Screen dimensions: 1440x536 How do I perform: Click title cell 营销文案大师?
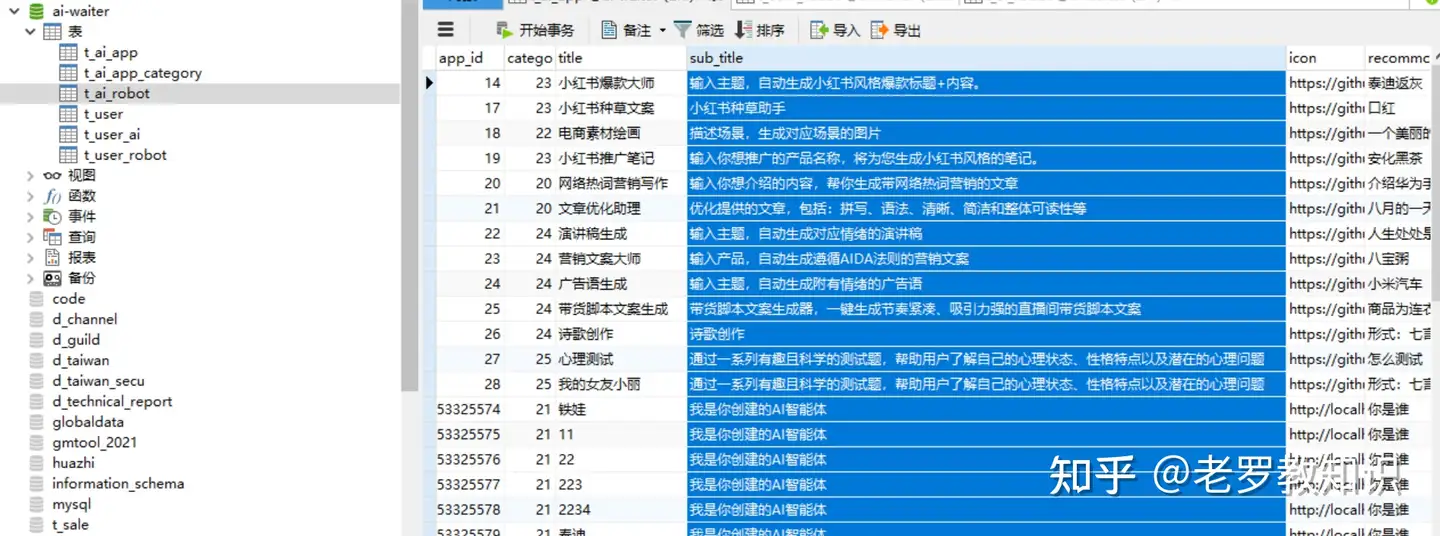click(620, 258)
